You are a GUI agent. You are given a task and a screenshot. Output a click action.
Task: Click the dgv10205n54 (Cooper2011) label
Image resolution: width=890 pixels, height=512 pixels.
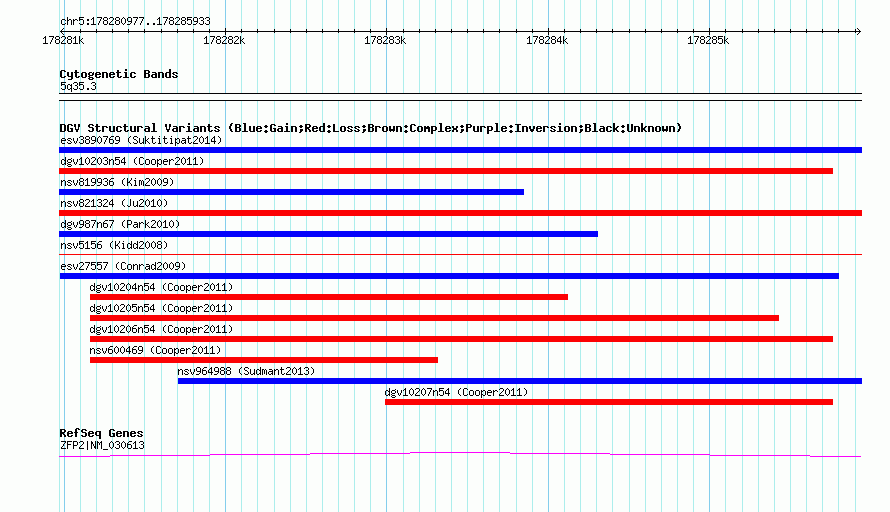tap(161, 308)
